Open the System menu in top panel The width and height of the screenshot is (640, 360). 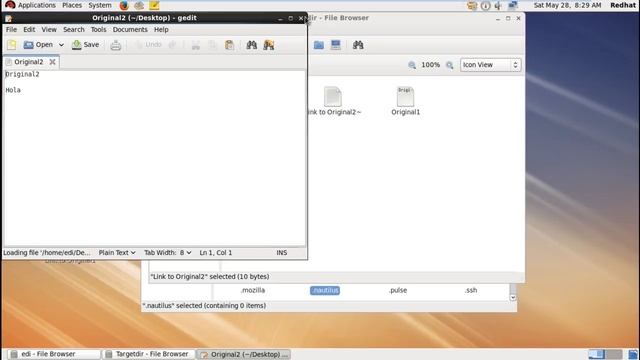[100, 5]
